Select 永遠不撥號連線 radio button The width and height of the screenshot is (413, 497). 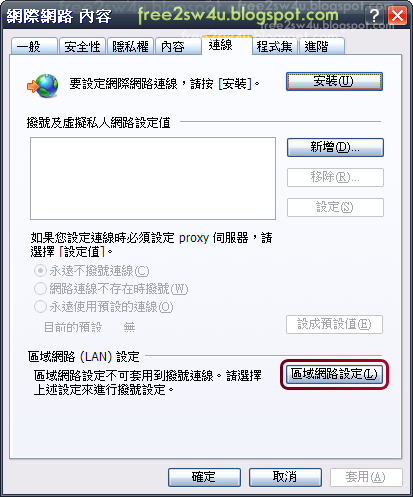point(40,271)
